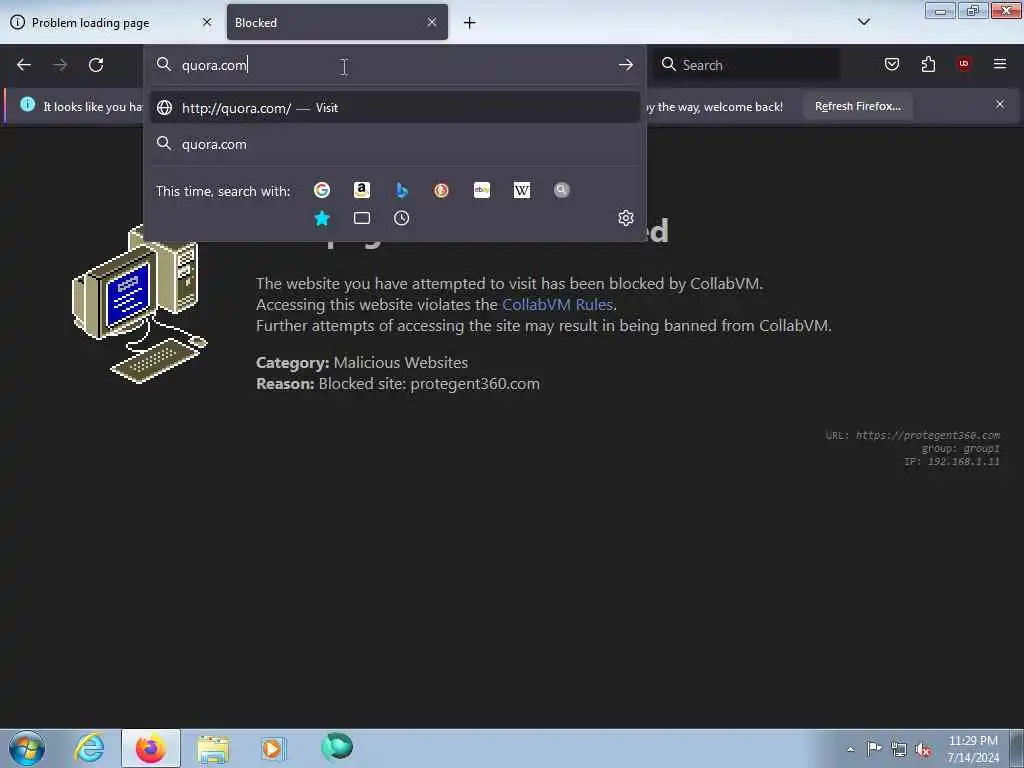
Task: Click the 'Reason: Blocked site' line
Action: pyautogui.click(x=398, y=383)
